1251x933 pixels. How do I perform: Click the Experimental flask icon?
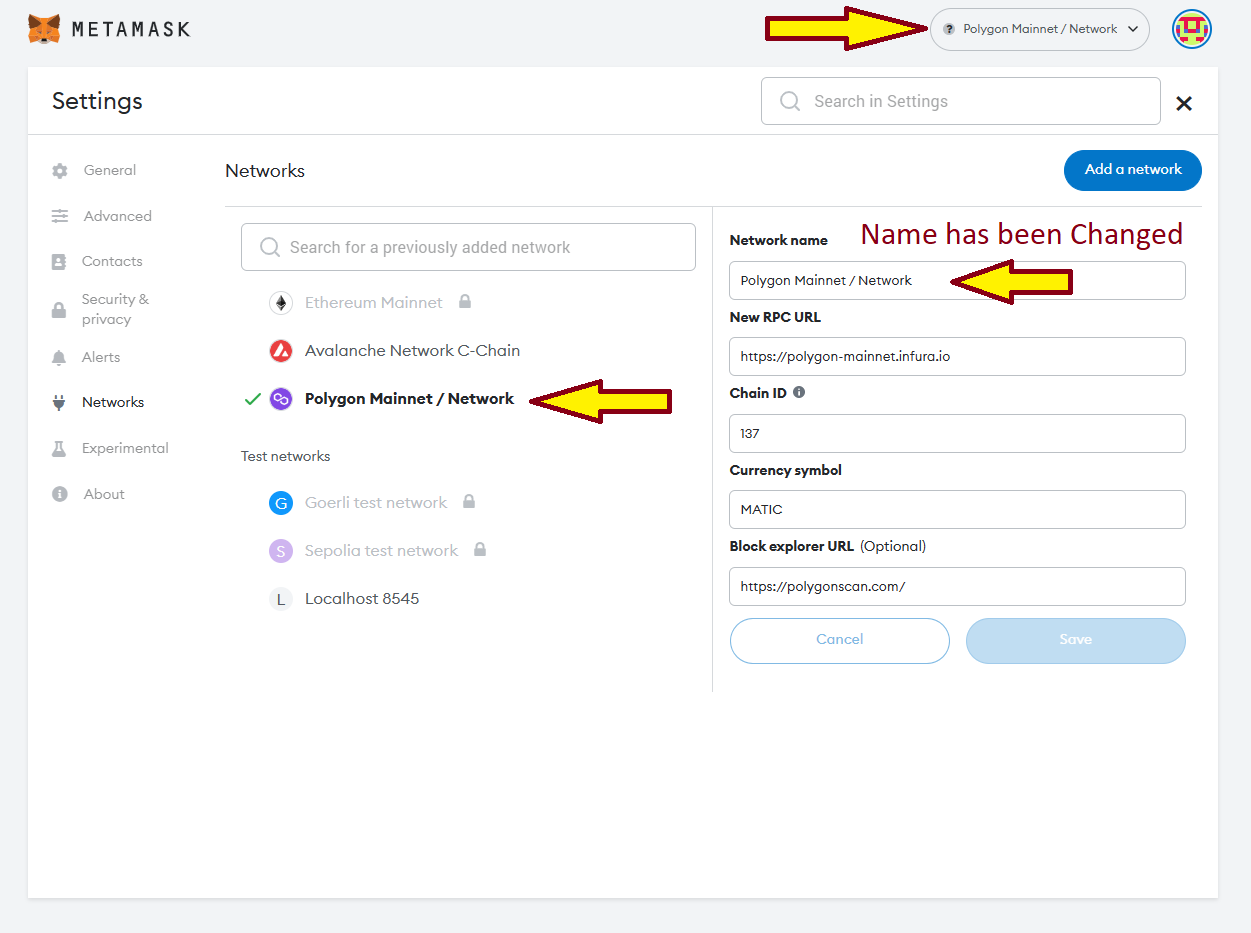pos(60,449)
